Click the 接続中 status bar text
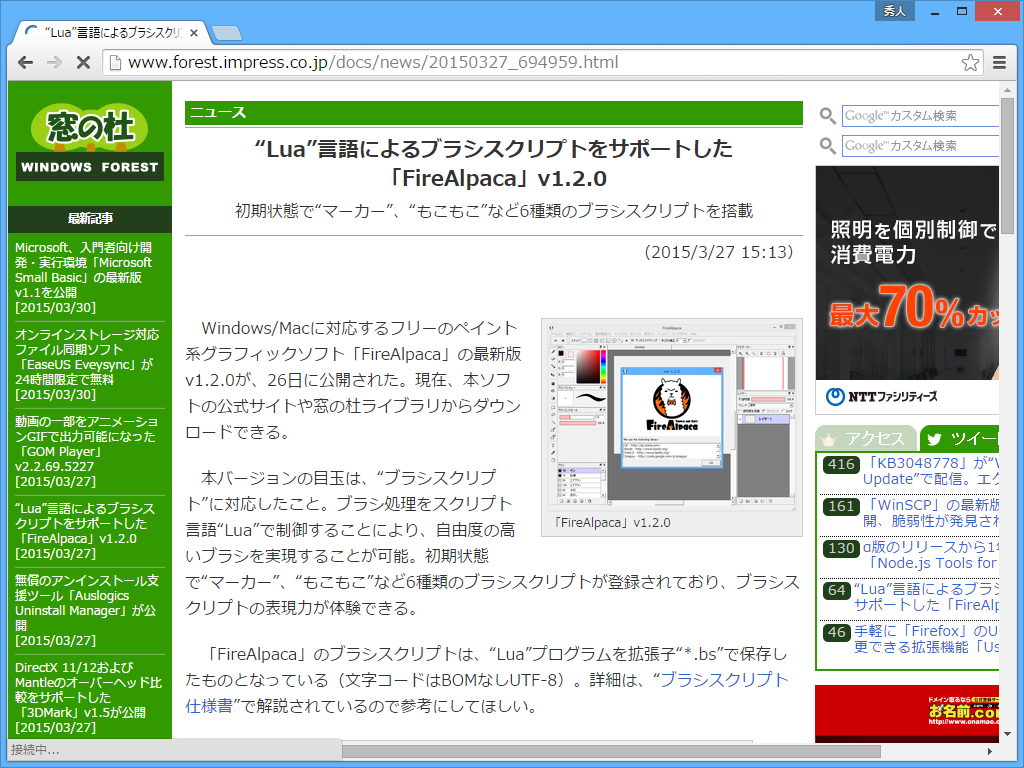Screen dimensions: 1024x768 click(x=35, y=750)
